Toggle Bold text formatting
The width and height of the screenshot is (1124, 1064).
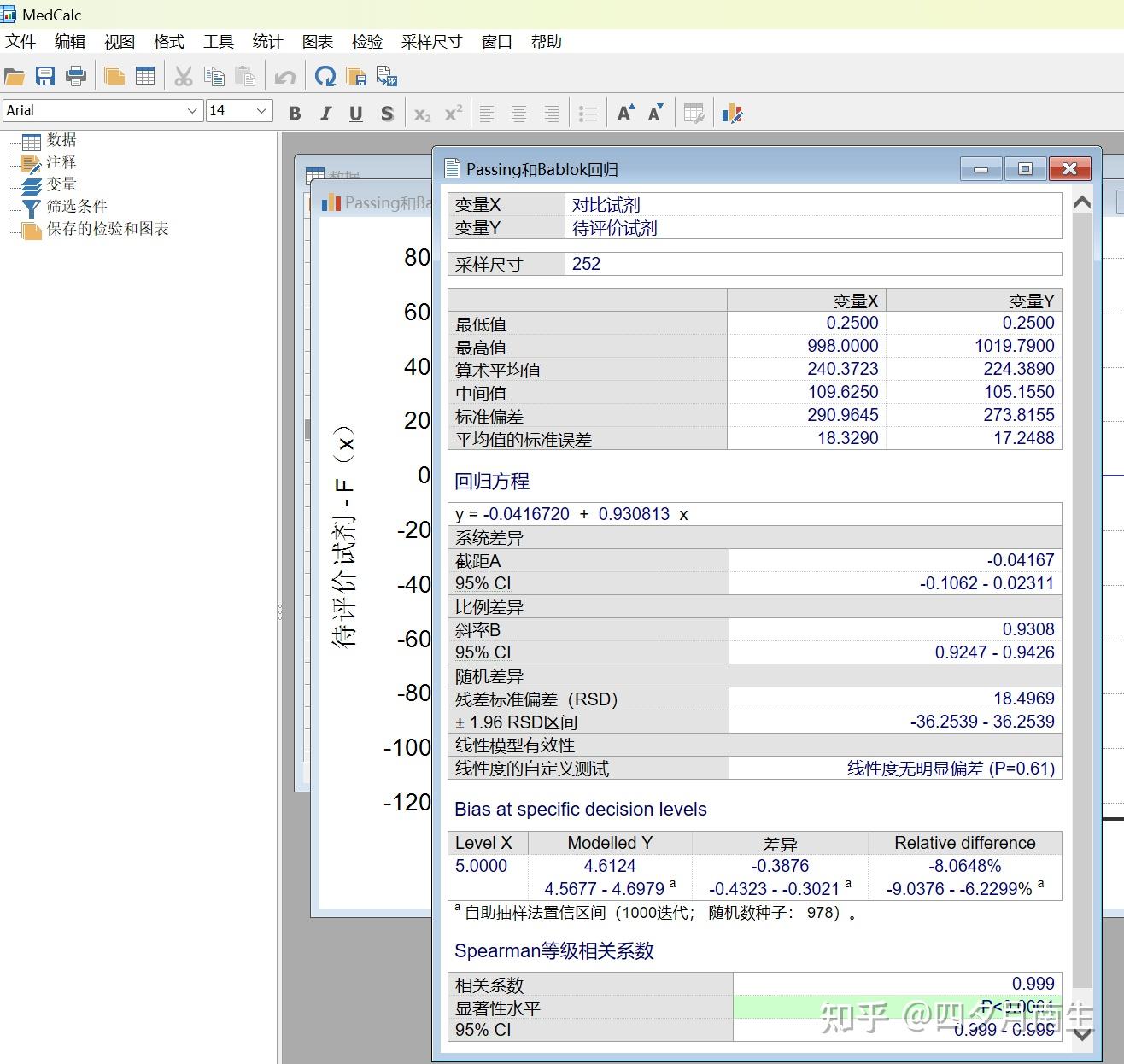click(295, 113)
